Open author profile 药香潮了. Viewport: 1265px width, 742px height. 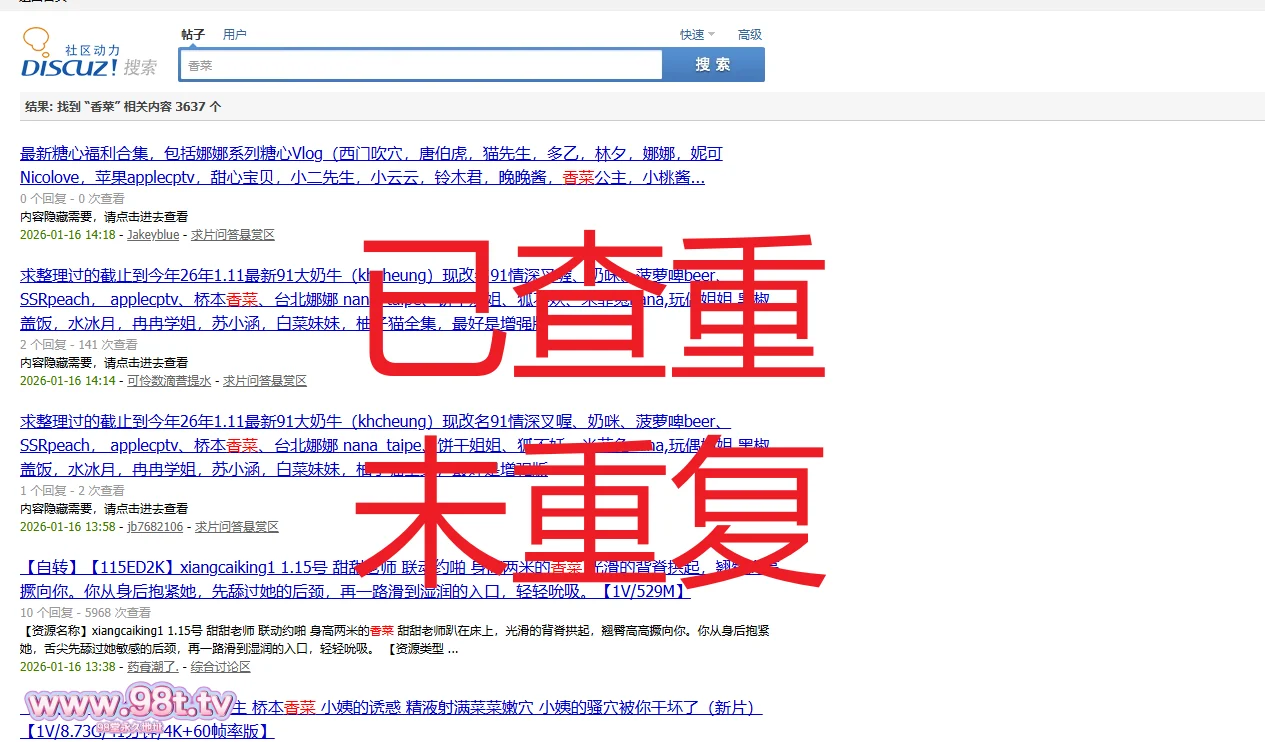tap(152, 667)
